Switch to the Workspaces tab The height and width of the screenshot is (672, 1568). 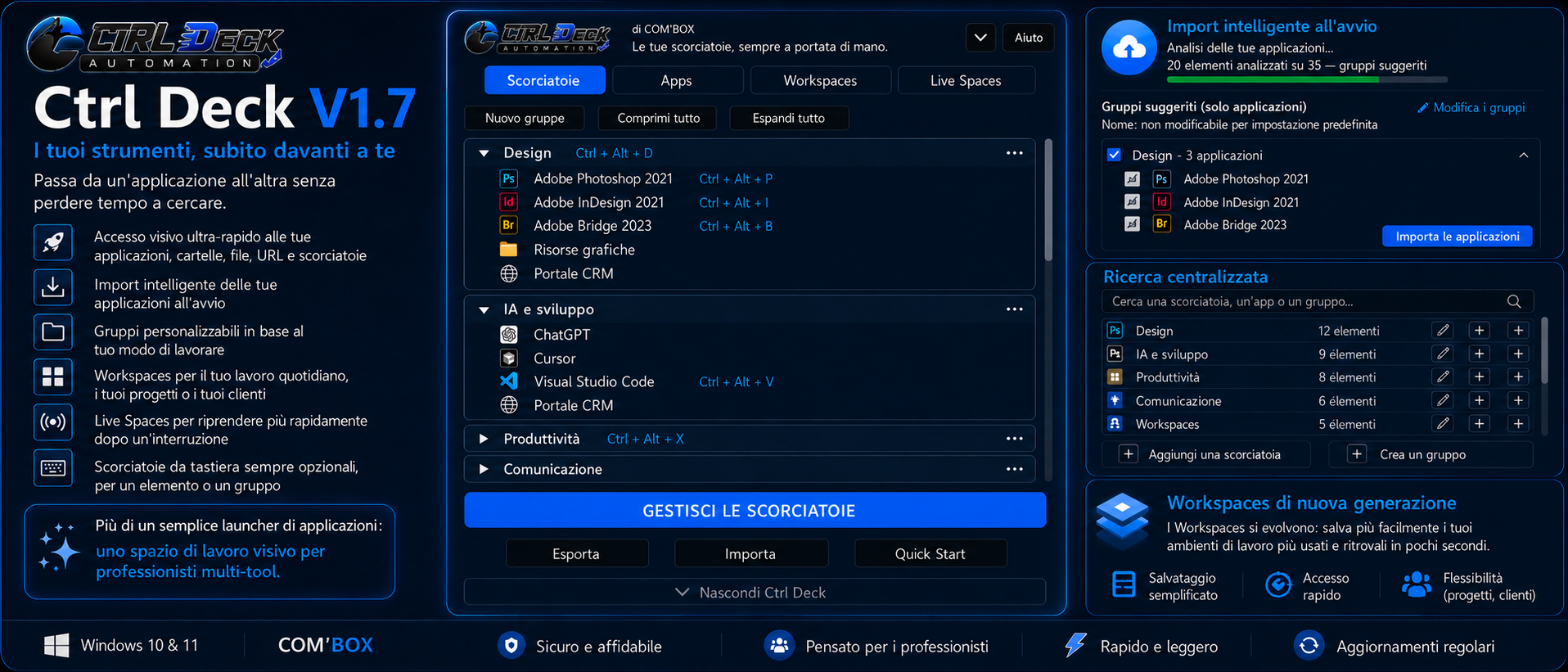point(820,80)
